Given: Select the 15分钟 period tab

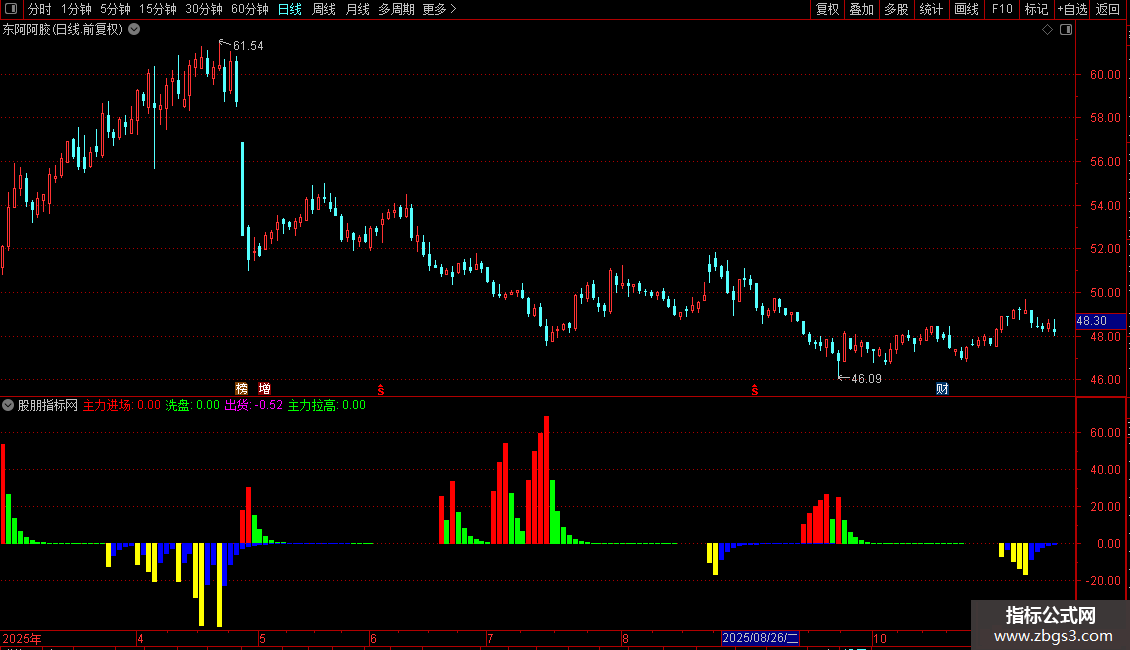Looking at the screenshot, I should coord(158,9).
